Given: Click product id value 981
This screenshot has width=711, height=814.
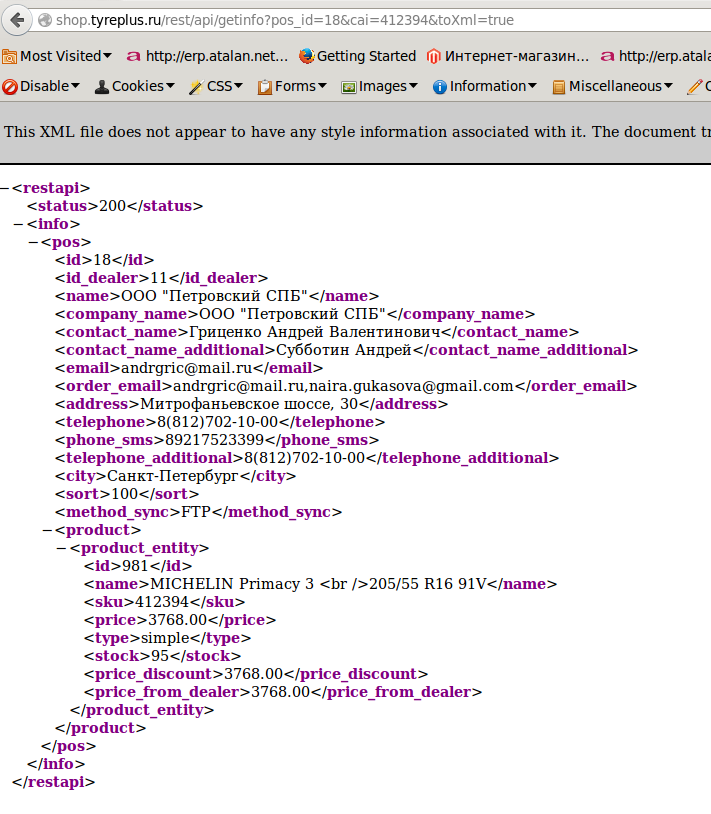Looking at the screenshot, I should click(x=135, y=566).
